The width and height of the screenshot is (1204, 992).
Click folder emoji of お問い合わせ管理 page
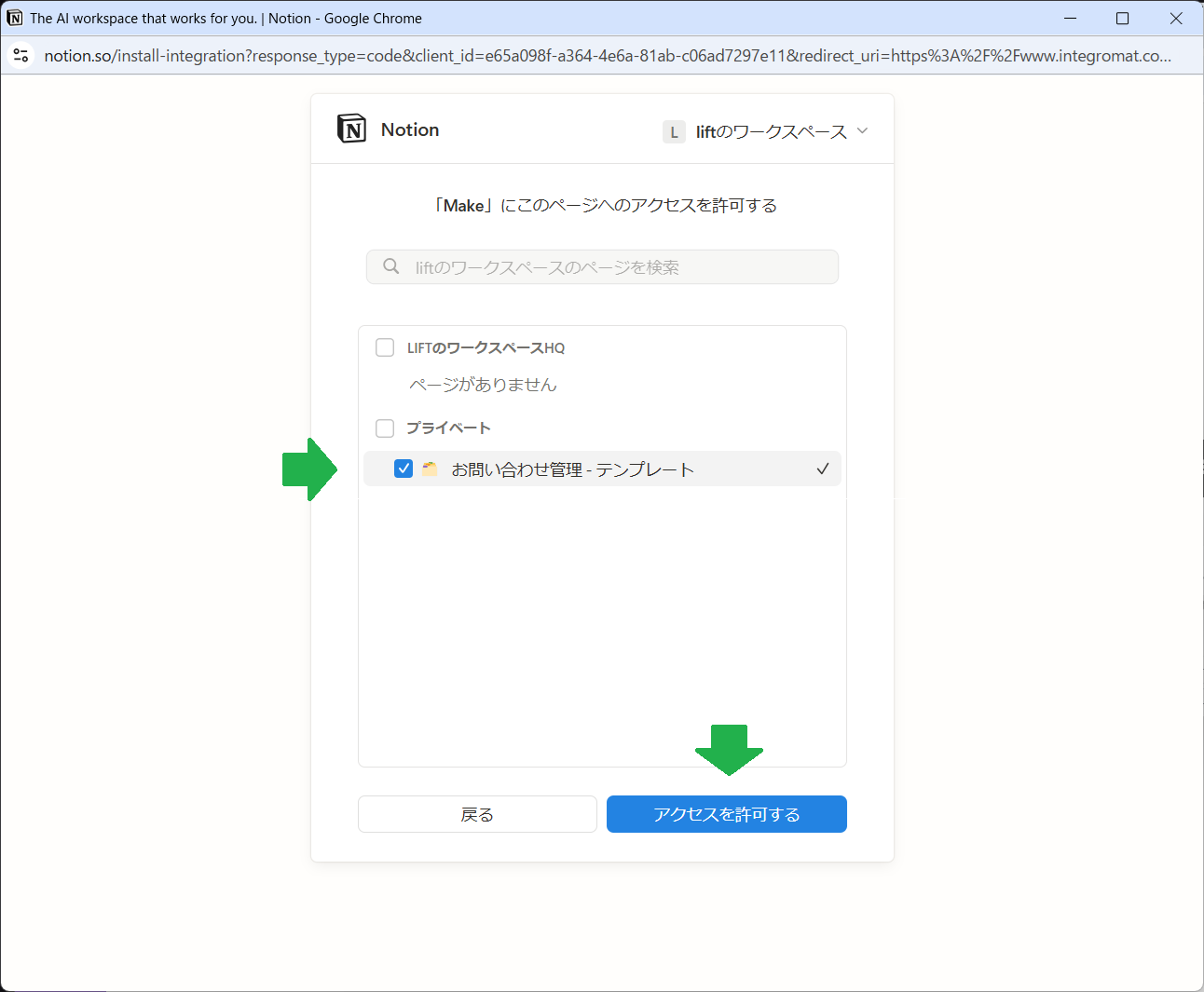[430, 469]
